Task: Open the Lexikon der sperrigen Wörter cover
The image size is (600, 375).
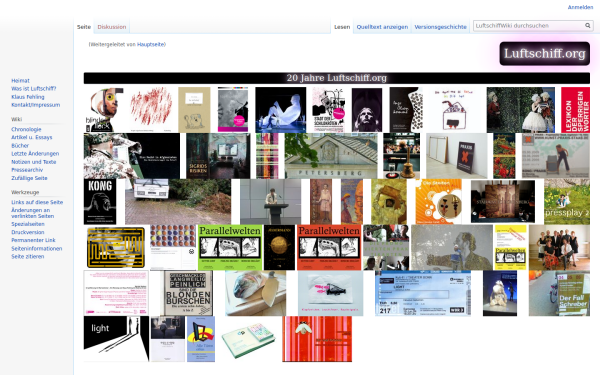Action: (575, 110)
